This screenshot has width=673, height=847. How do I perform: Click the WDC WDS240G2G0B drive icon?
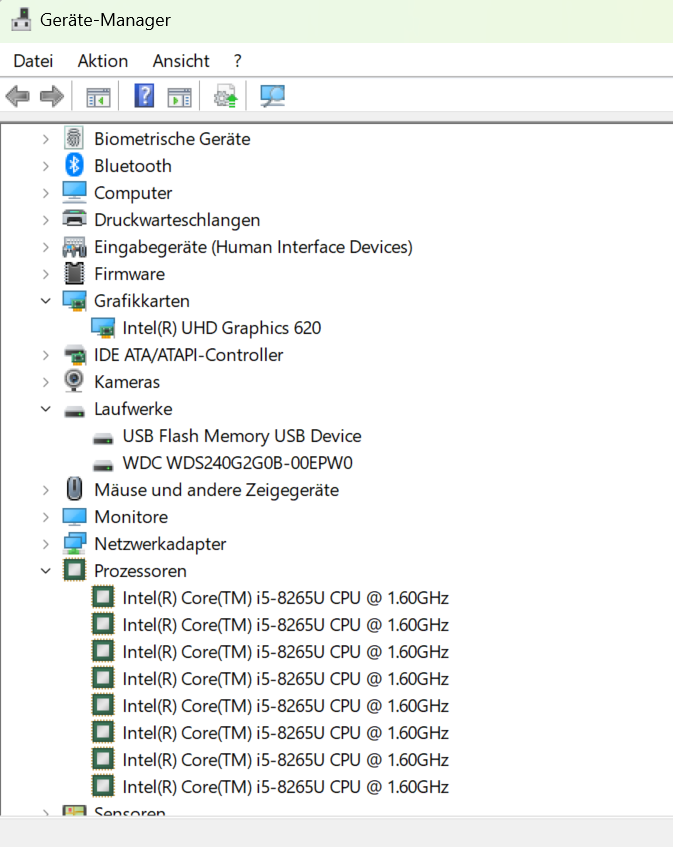click(103, 465)
